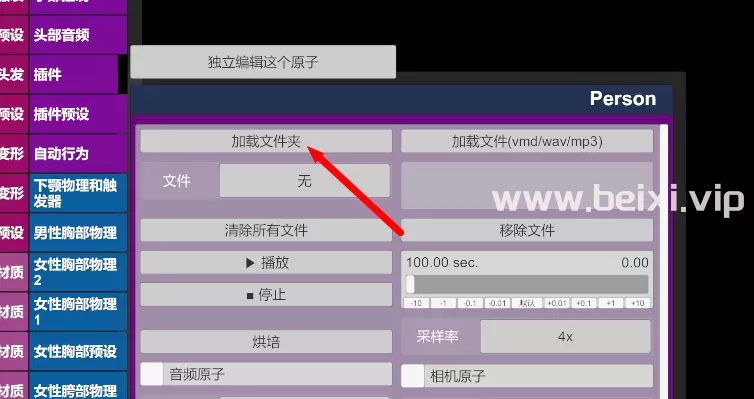754x399 pixels.
Task: Stop playback with the ■ 停止 button
Action: coord(266,295)
